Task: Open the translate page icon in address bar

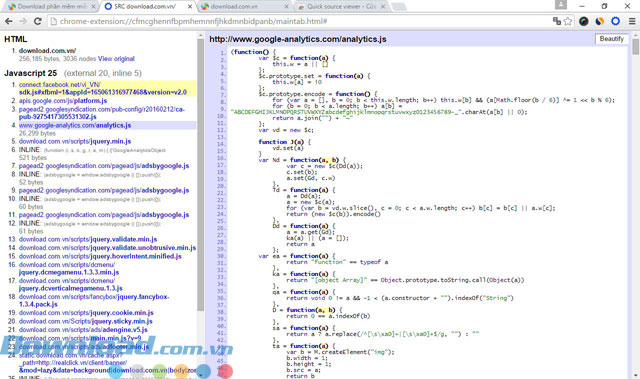Action: 557,21
